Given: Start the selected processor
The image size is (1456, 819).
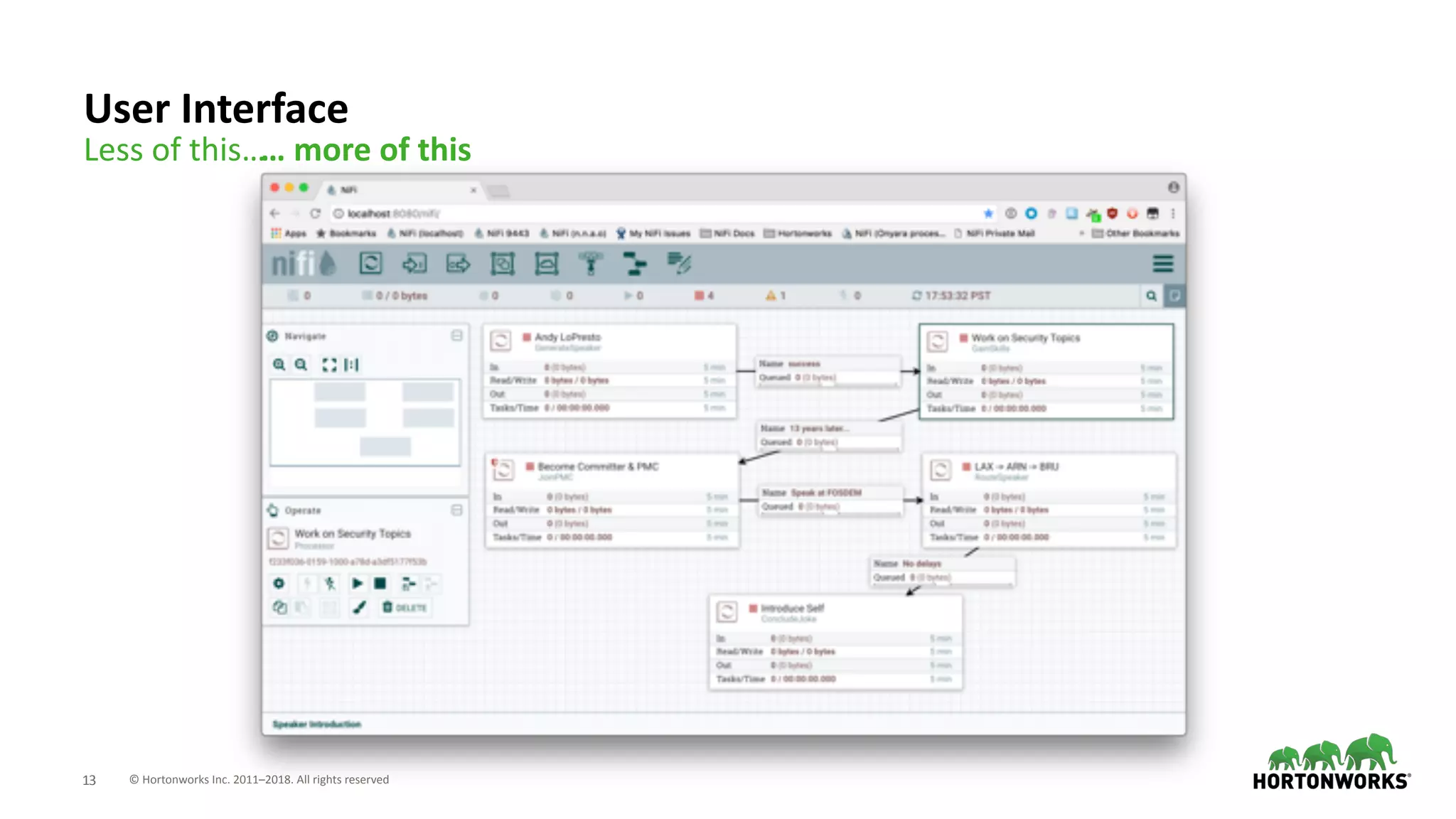Looking at the screenshot, I should [x=357, y=584].
